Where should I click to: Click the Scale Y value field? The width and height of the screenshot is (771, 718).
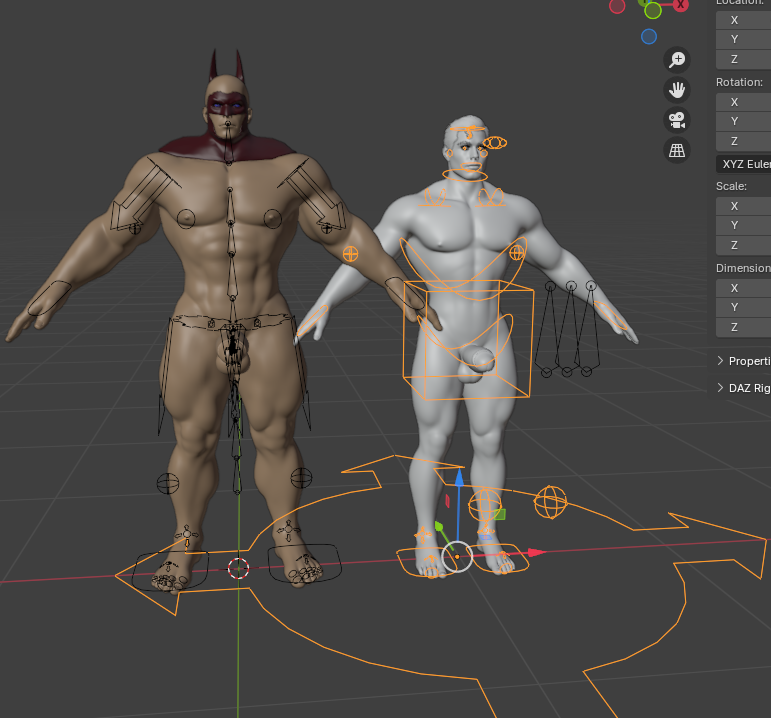coord(743,225)
